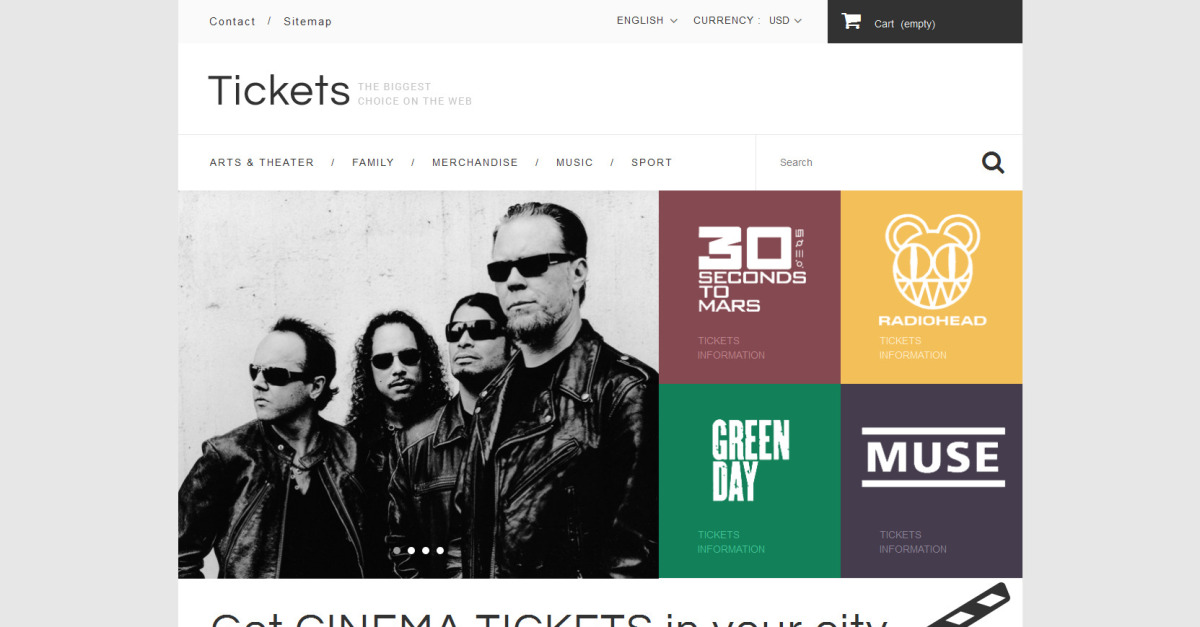Open the Arts & Theater menu

[262, 162]
